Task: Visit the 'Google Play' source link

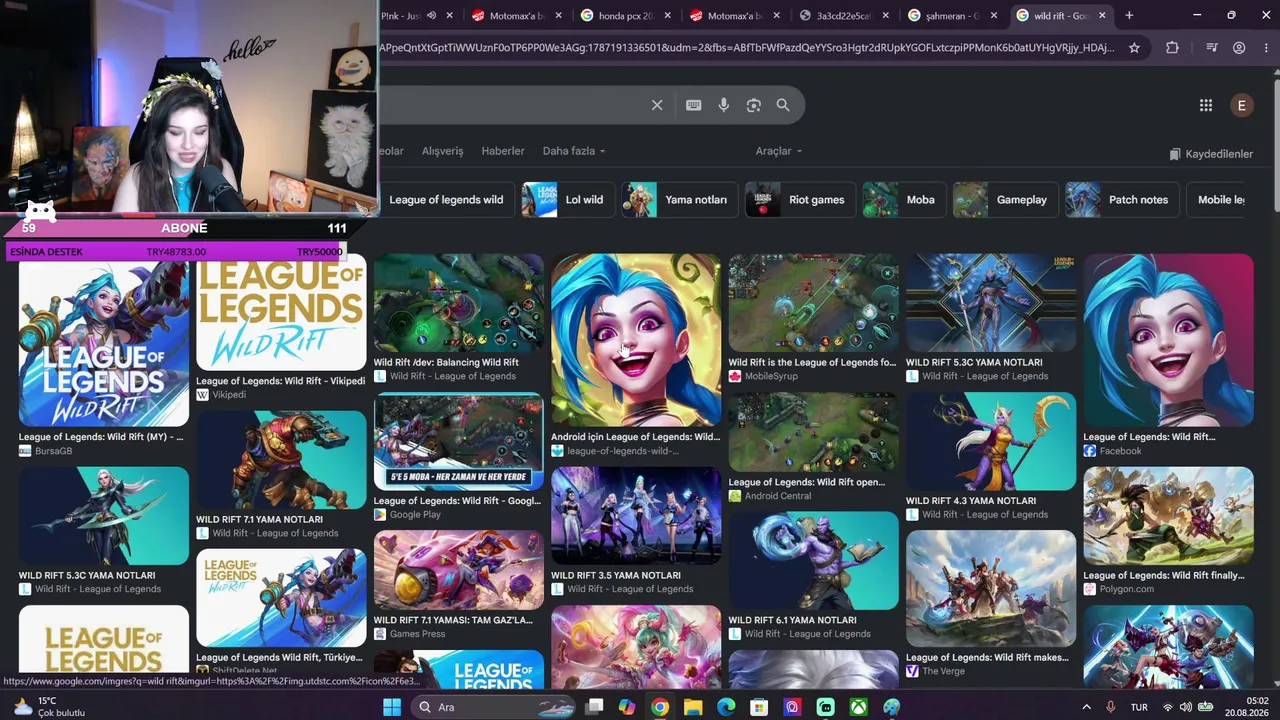Action: click(415, 515)
